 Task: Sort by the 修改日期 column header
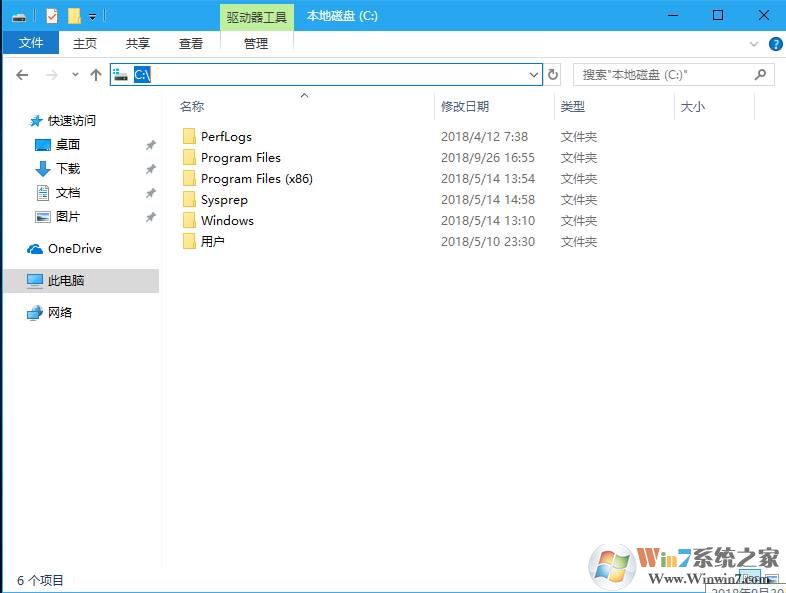pyautogui.click(x=465, y=106)
